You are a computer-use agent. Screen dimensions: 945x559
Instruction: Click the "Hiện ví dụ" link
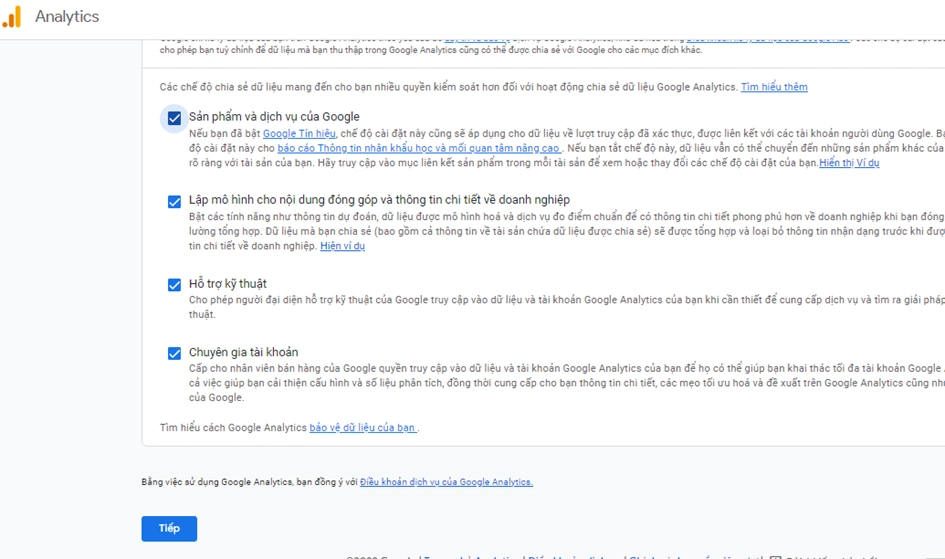(342, 246)
